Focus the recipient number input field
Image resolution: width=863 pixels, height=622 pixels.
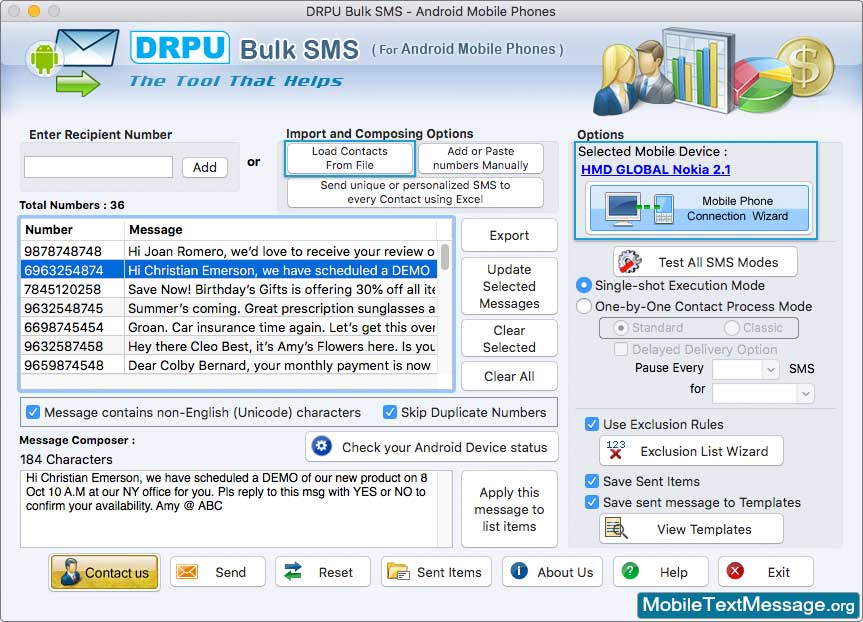pos(99,167)
